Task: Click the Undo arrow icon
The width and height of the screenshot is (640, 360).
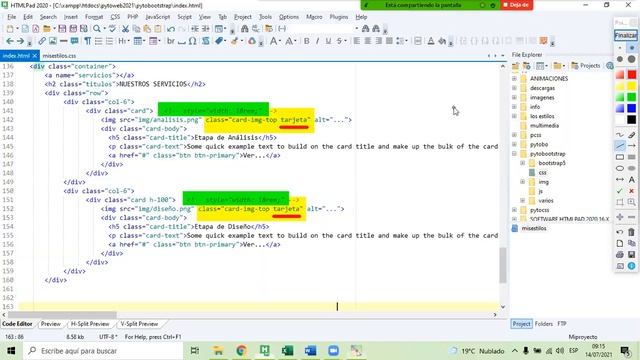Action: point(171,29)
